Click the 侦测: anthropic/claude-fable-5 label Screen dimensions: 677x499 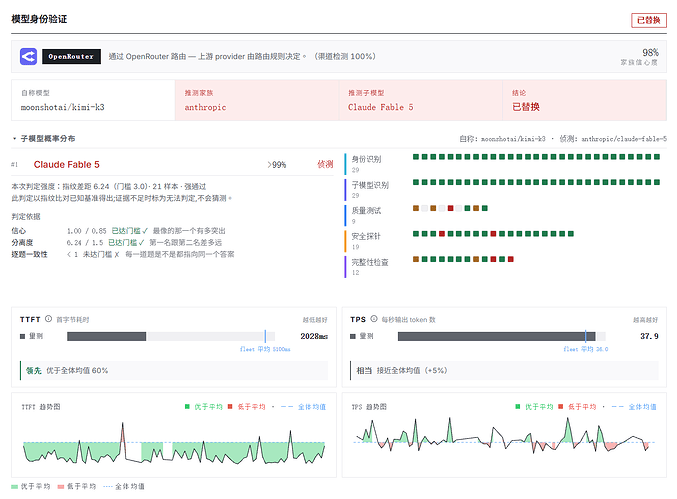(x=613, y=139)
